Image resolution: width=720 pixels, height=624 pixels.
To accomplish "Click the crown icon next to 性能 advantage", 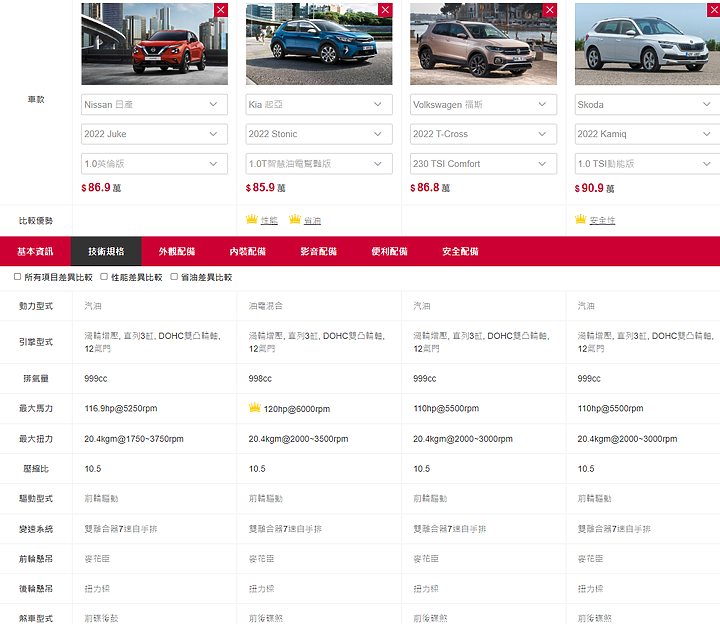I will (x=252, y=219).
